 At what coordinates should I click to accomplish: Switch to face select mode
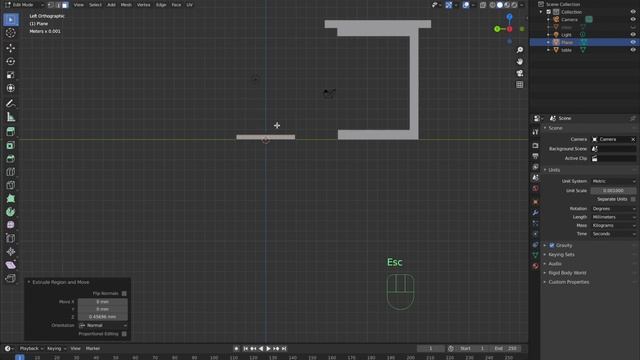pos(65,5)
